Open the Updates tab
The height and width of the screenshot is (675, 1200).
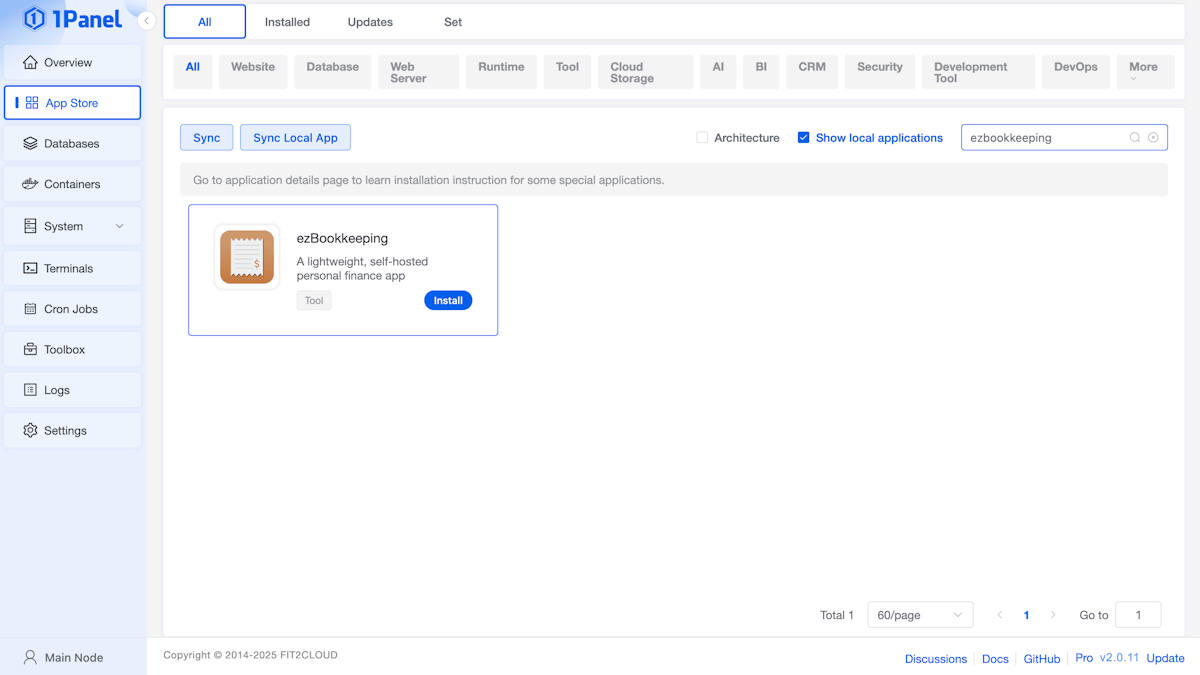coord(370,21)
